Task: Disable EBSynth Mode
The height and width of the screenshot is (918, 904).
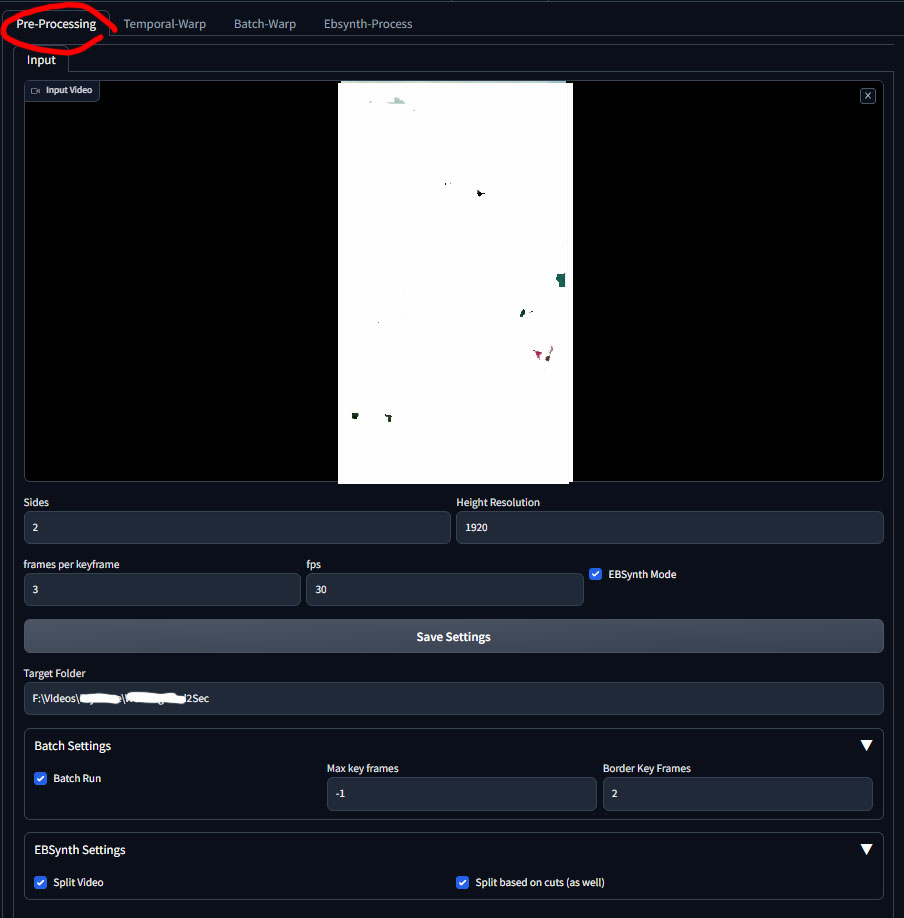Action: pos(595,573)
